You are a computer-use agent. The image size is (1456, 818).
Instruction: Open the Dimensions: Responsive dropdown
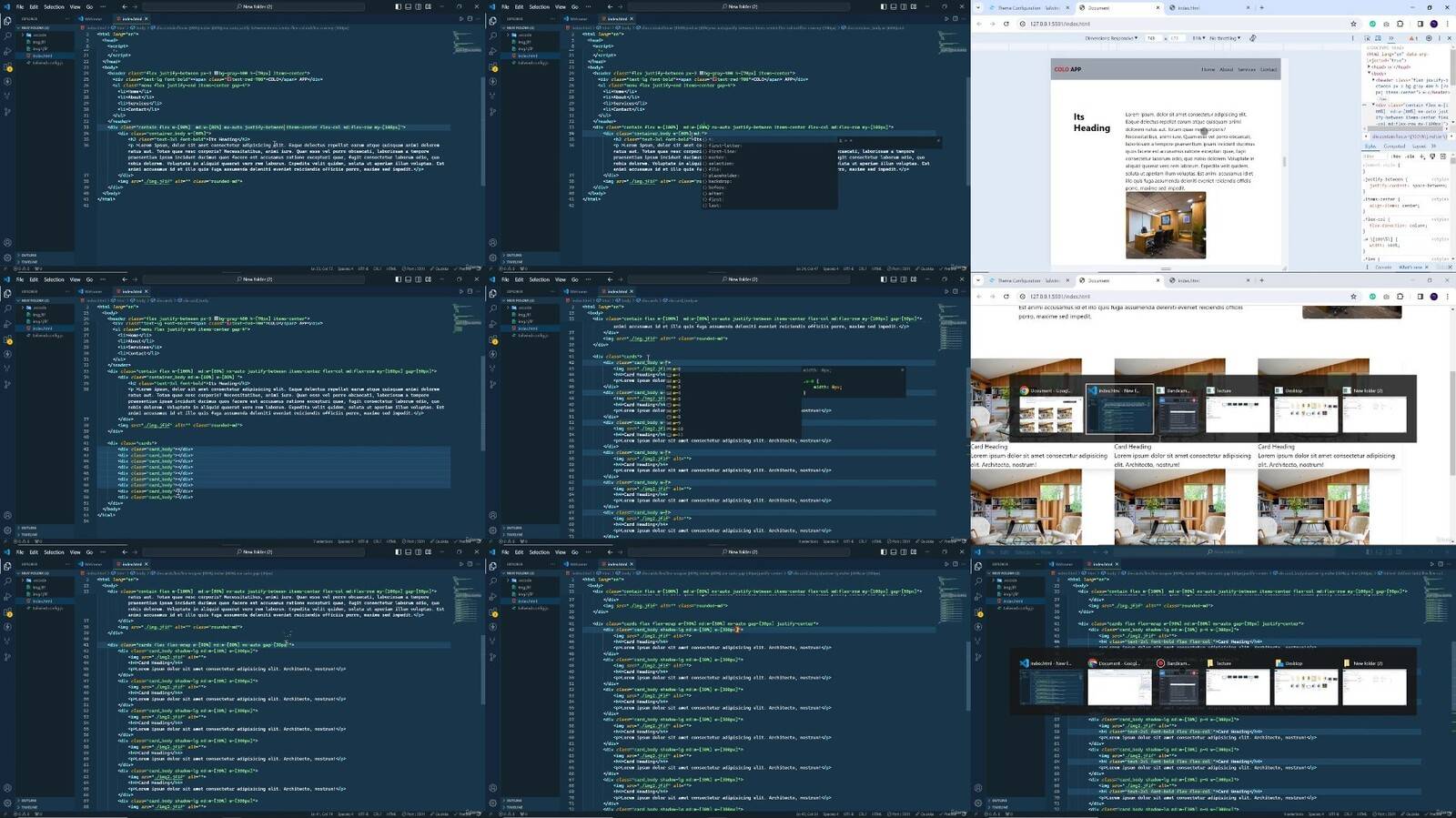[1110, 38]
